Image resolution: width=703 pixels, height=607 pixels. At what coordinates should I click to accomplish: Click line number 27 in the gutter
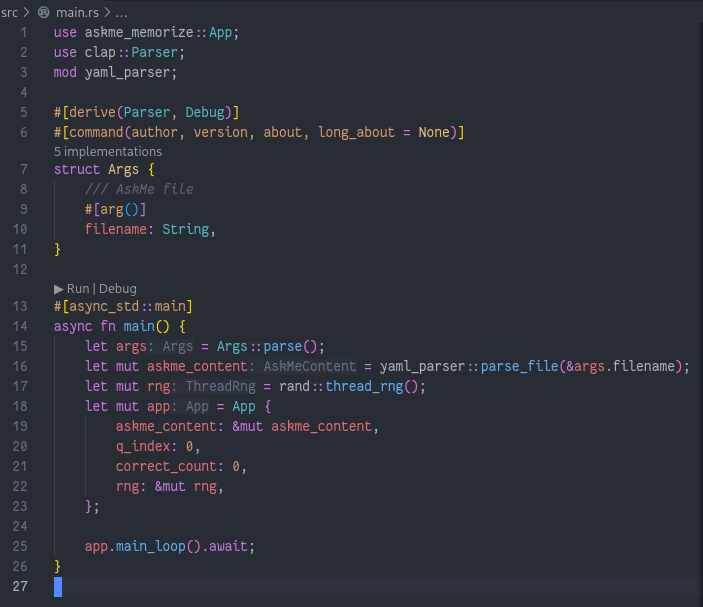(x=20, y=586)
